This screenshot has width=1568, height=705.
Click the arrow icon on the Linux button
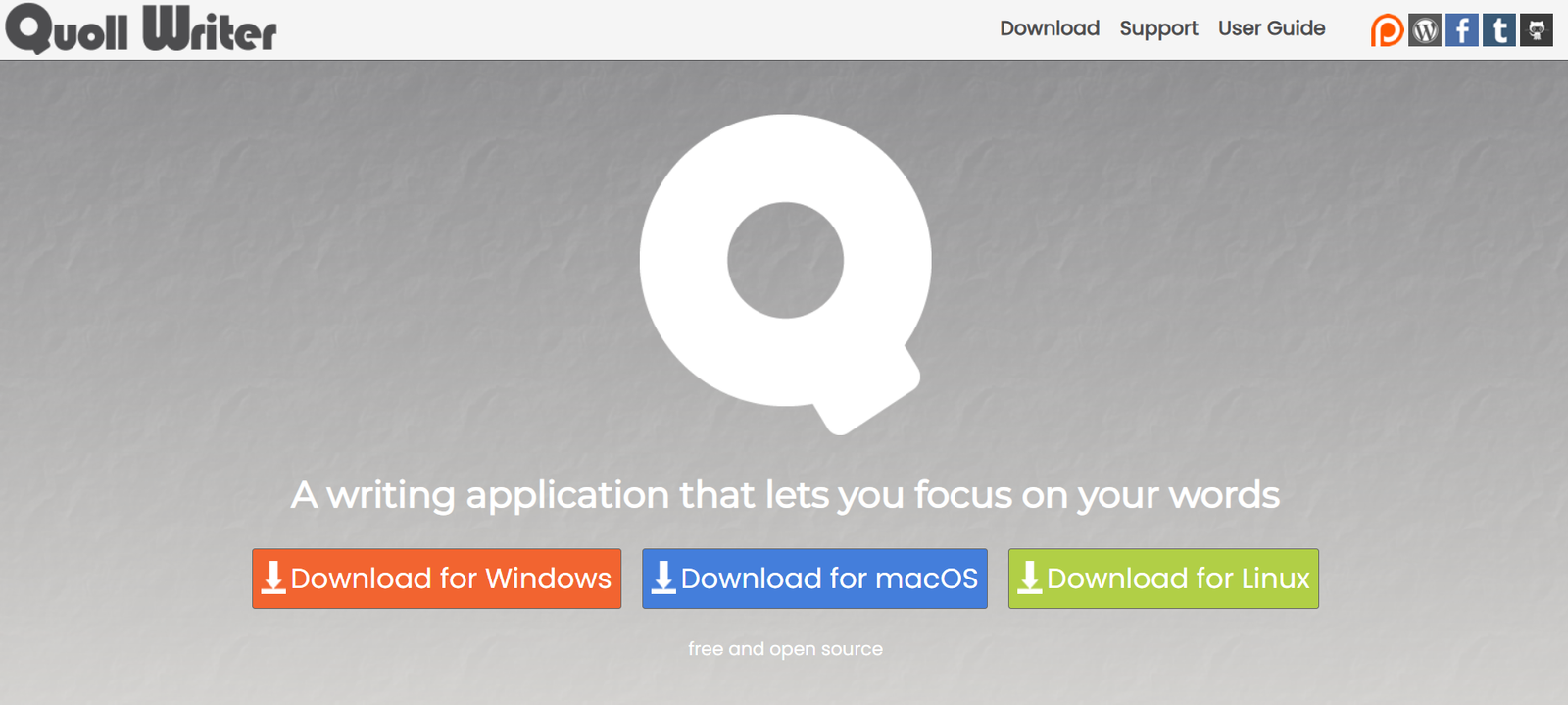pyautogui.click(x=1029, y=578)
